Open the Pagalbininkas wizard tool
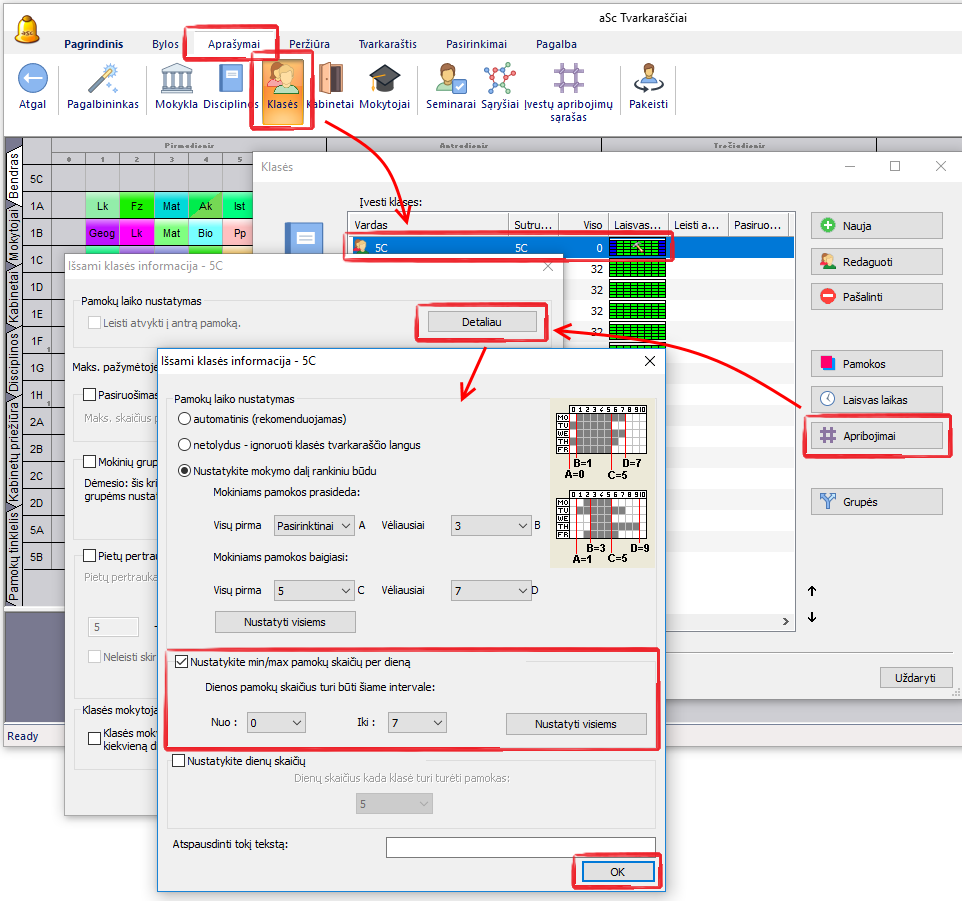The image size is (962, 901). 103,80
